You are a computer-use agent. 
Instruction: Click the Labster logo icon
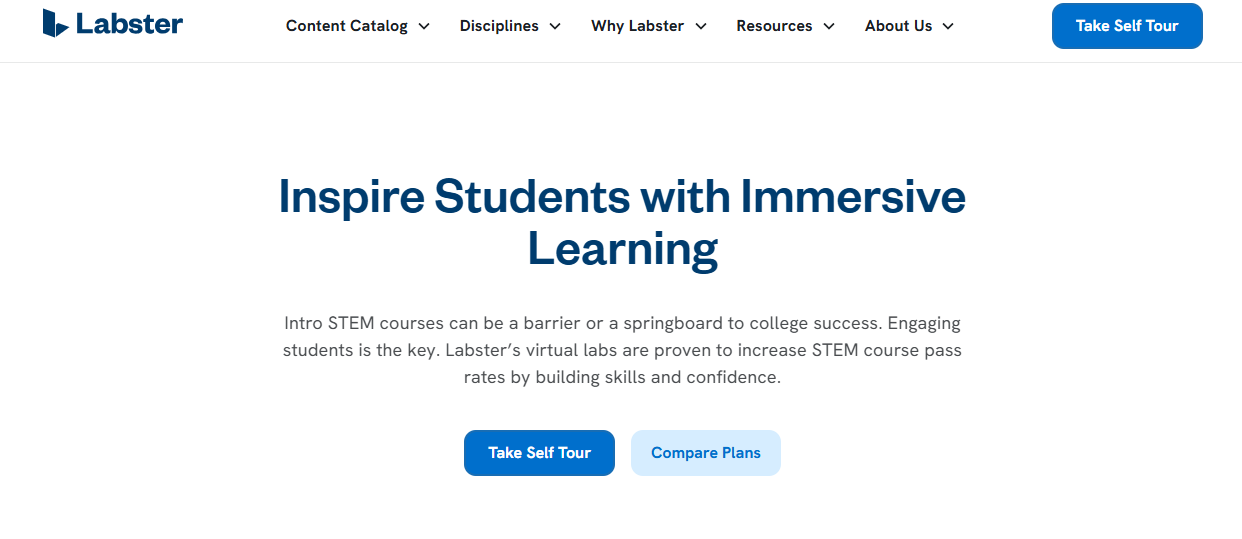coord(55,23)
